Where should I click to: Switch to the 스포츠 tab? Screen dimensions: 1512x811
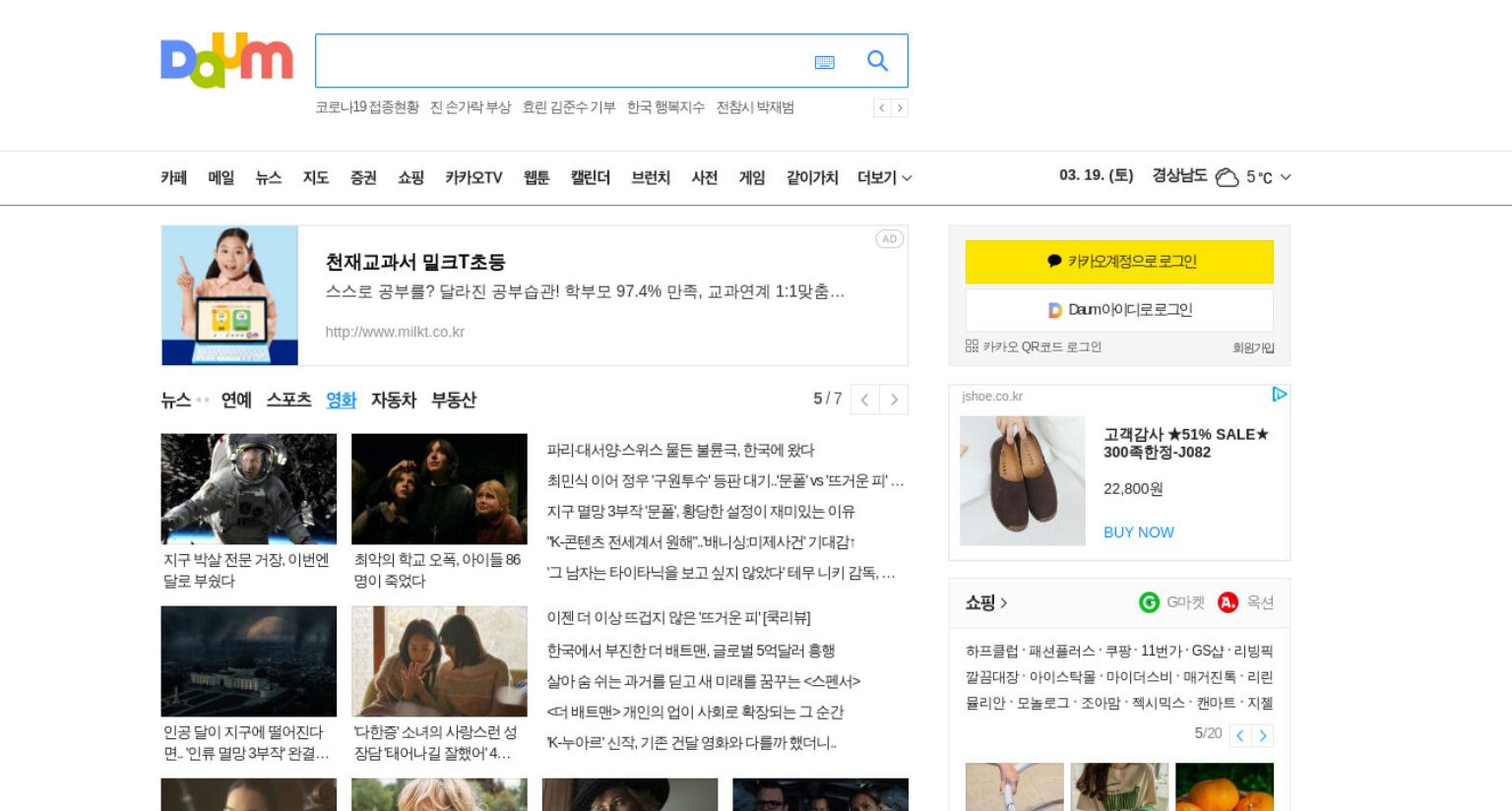[288, 400]
